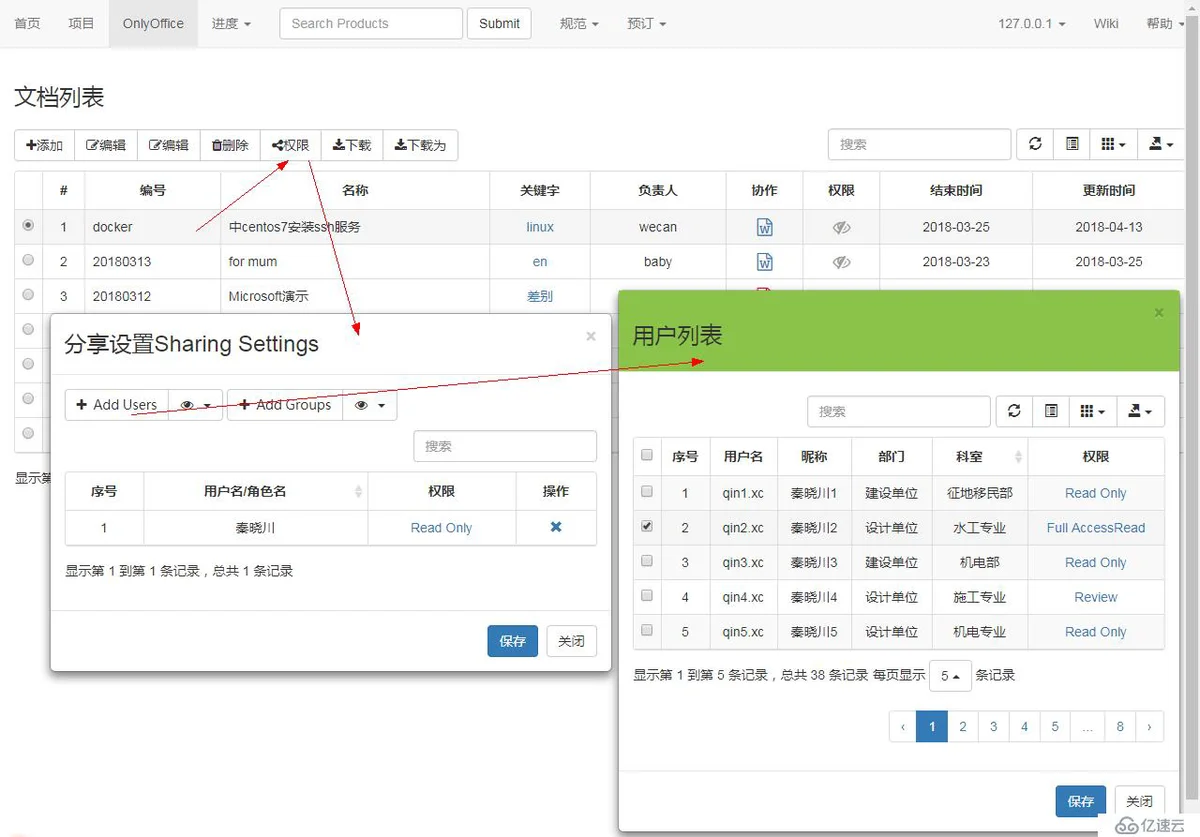Refresh the document list table

pos(1035,144)
